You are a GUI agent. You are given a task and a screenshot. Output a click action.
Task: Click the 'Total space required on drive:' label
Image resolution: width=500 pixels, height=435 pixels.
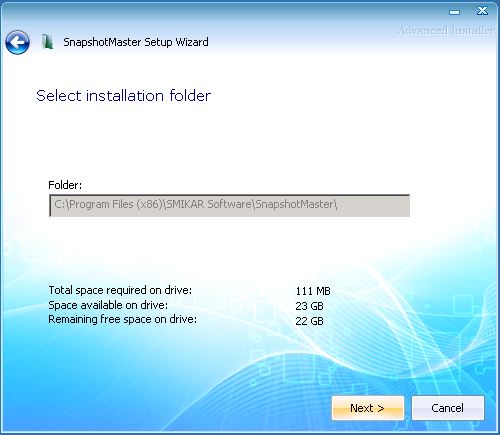120,290
